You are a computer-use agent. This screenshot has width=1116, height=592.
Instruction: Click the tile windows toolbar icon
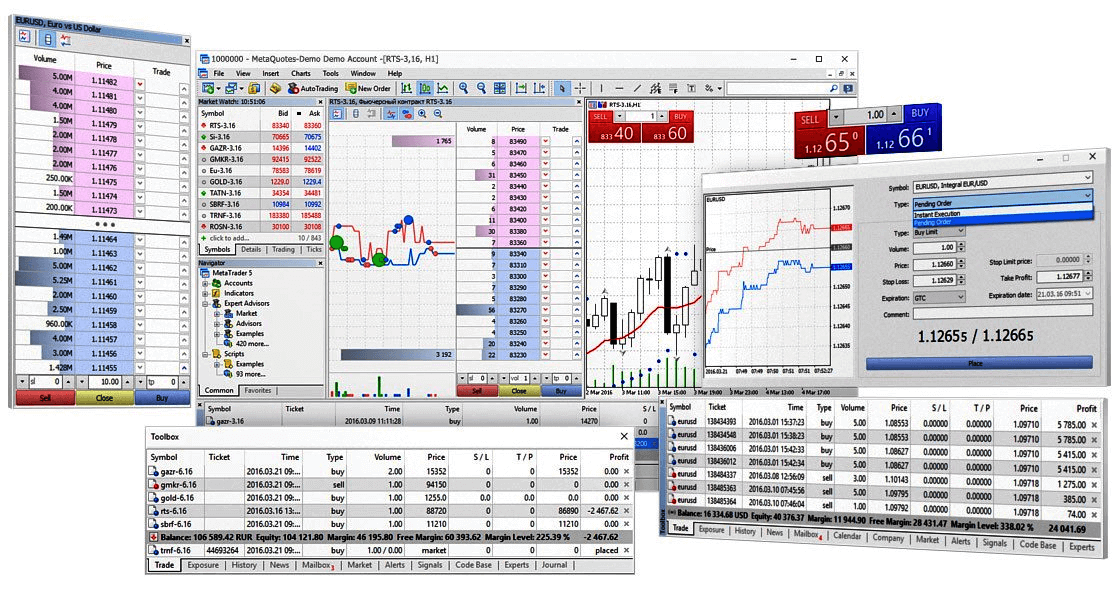(x=500, y=88)
